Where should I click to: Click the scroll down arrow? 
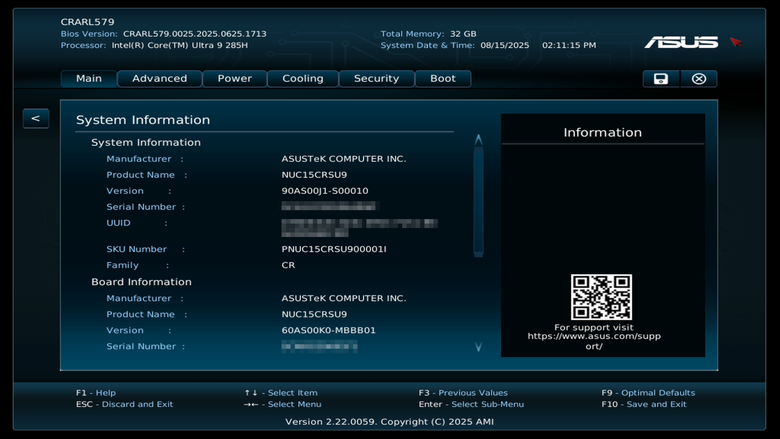click(479, 347)
